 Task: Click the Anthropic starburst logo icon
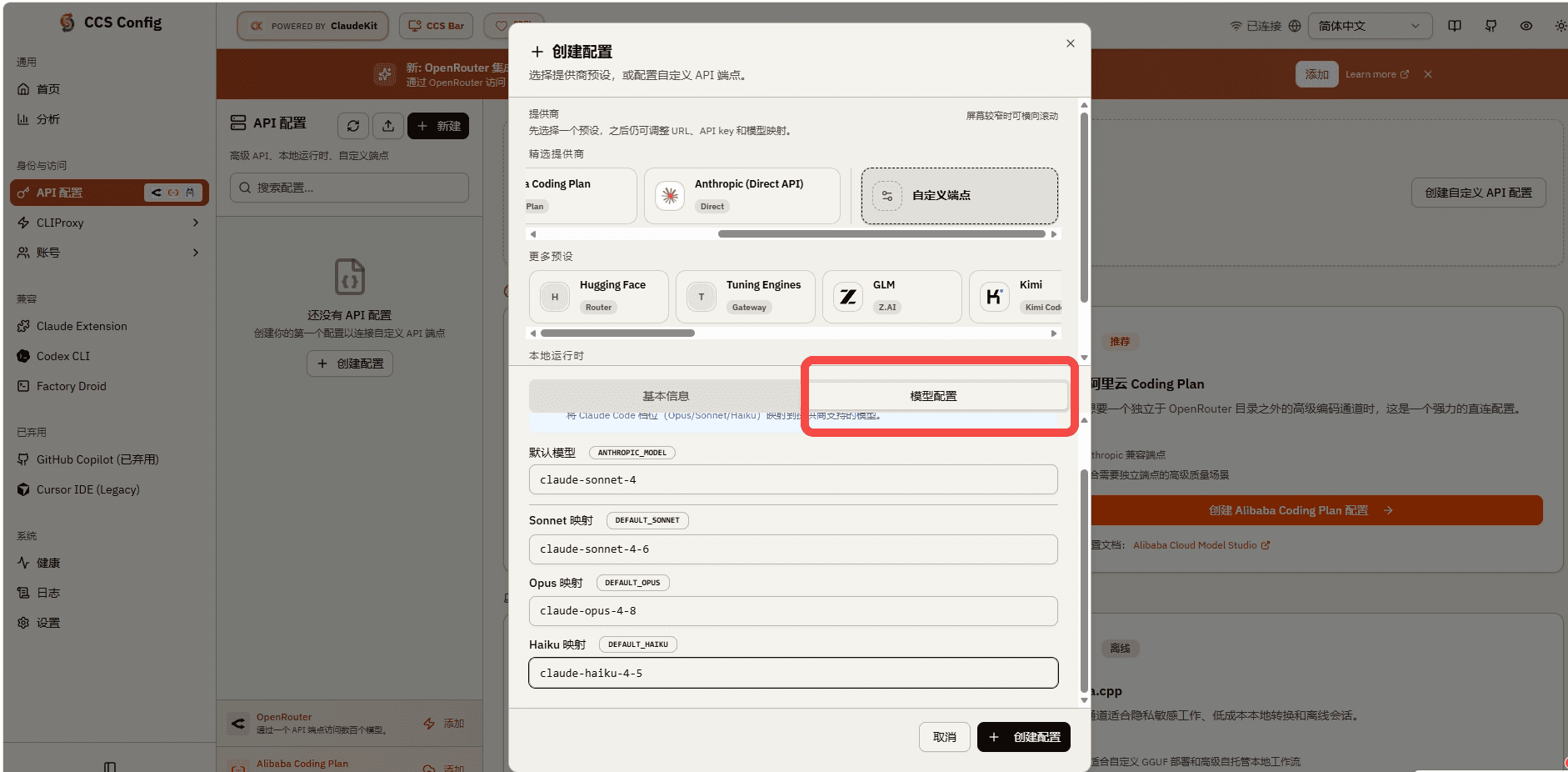[670, 196]
